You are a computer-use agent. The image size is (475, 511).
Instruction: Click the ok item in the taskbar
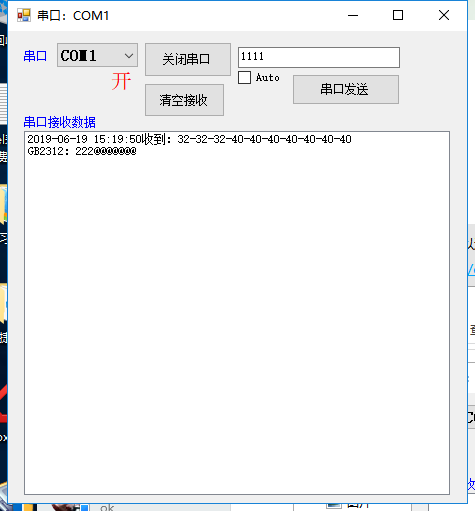(107, 507)
